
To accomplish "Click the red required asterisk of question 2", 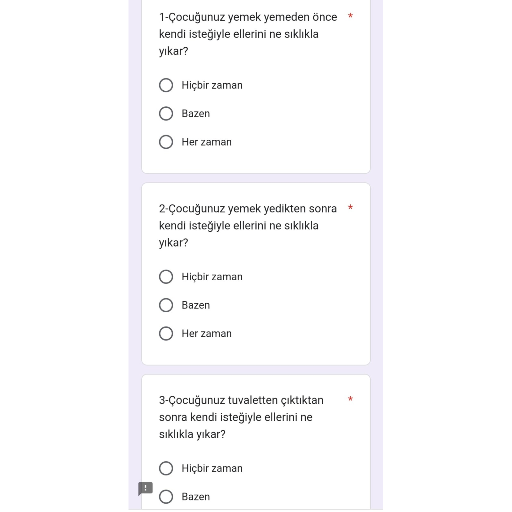I will click(350, 207).
